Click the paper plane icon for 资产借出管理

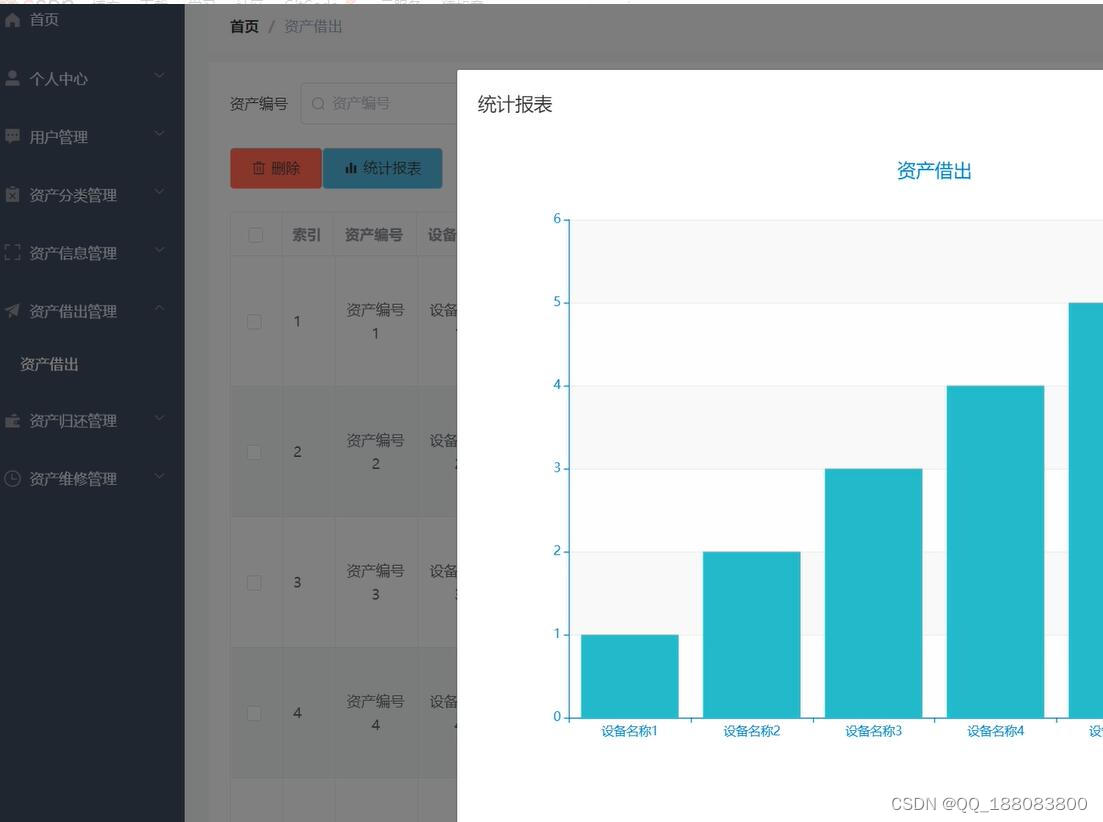pos(11,310)
